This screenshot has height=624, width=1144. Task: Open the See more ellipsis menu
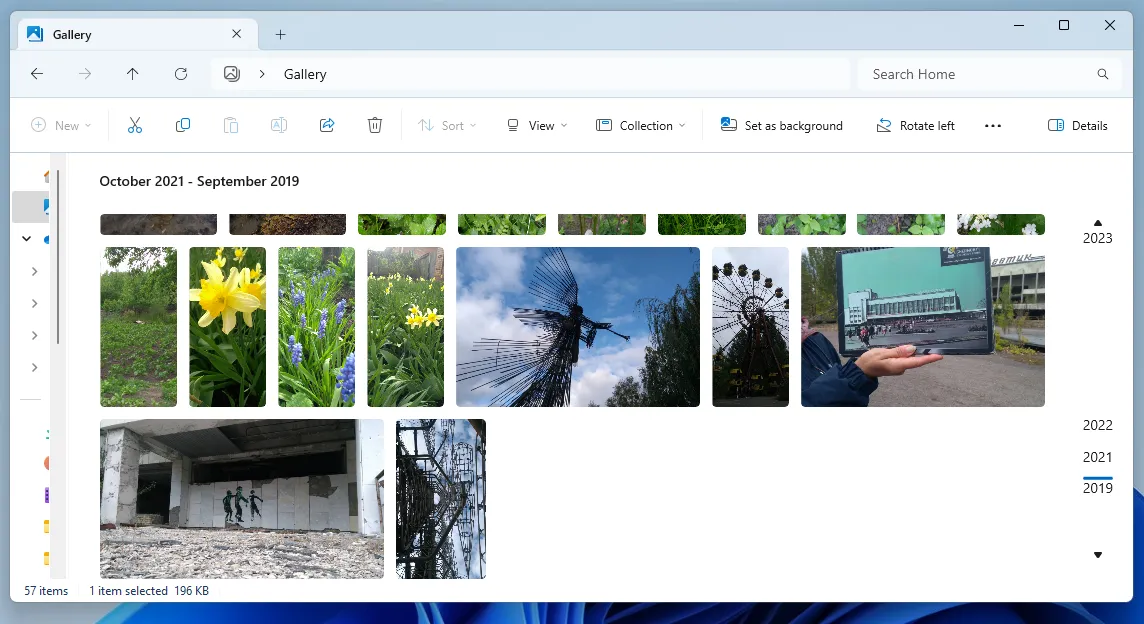(993, 125)
